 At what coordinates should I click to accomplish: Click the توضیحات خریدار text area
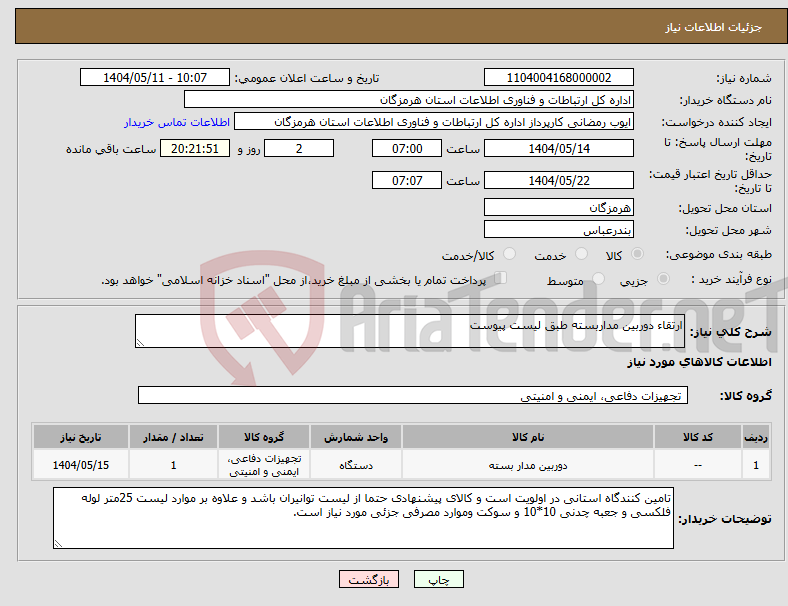click(x=363, y=518)
